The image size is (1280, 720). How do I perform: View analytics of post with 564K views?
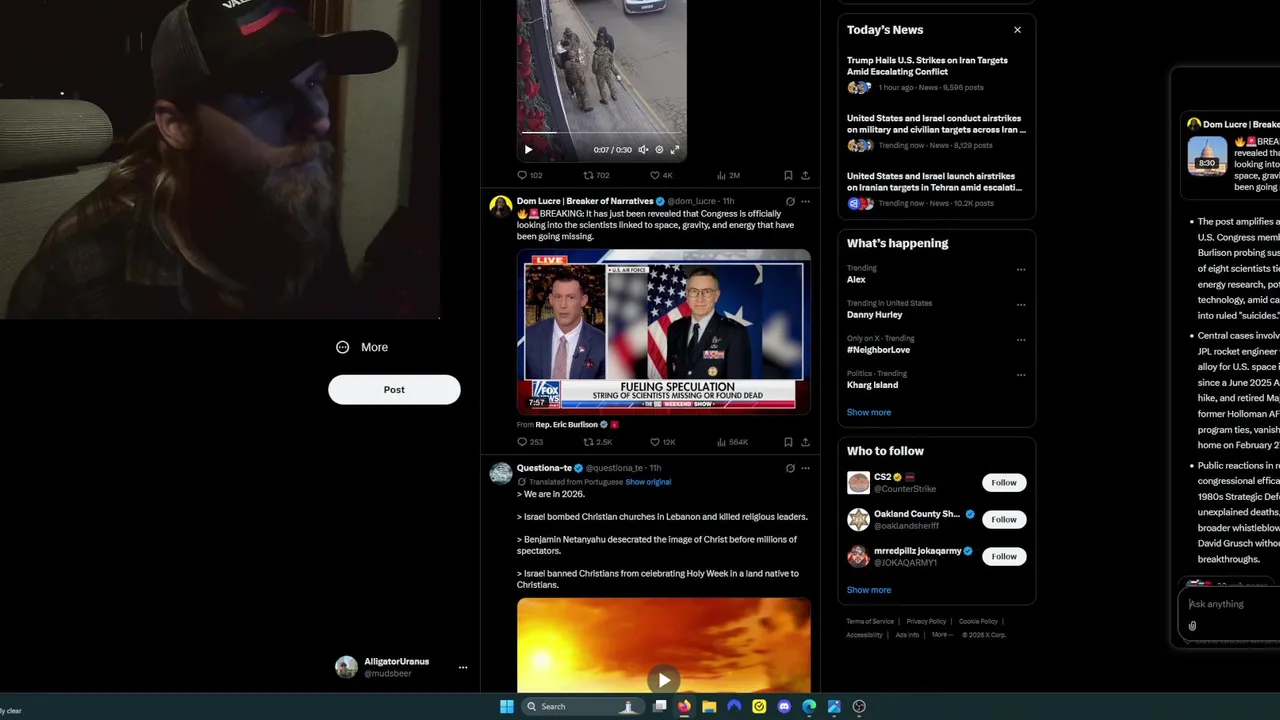click(732, 442)
